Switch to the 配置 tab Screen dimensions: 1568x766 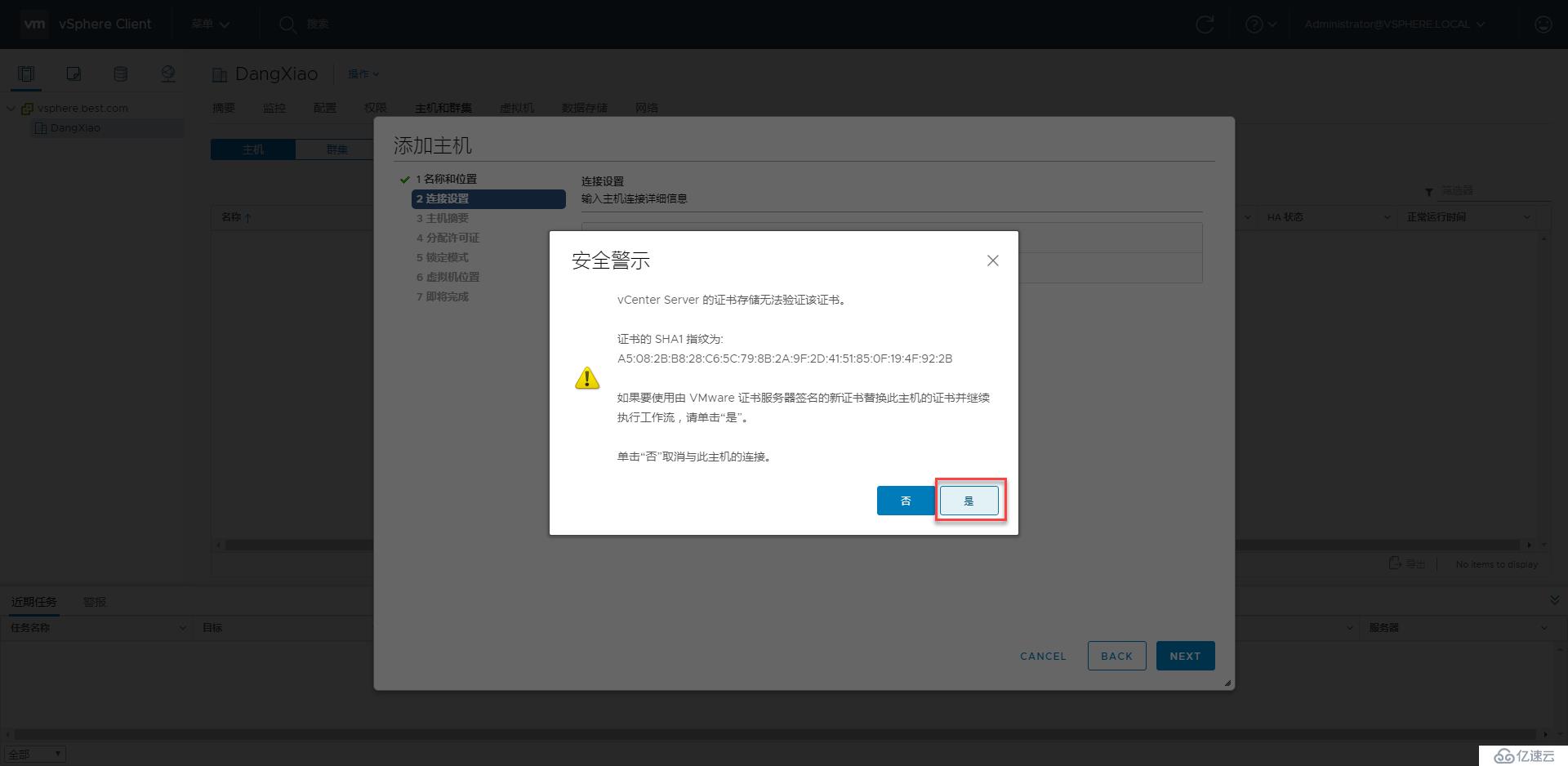click(x=325, y=108)
